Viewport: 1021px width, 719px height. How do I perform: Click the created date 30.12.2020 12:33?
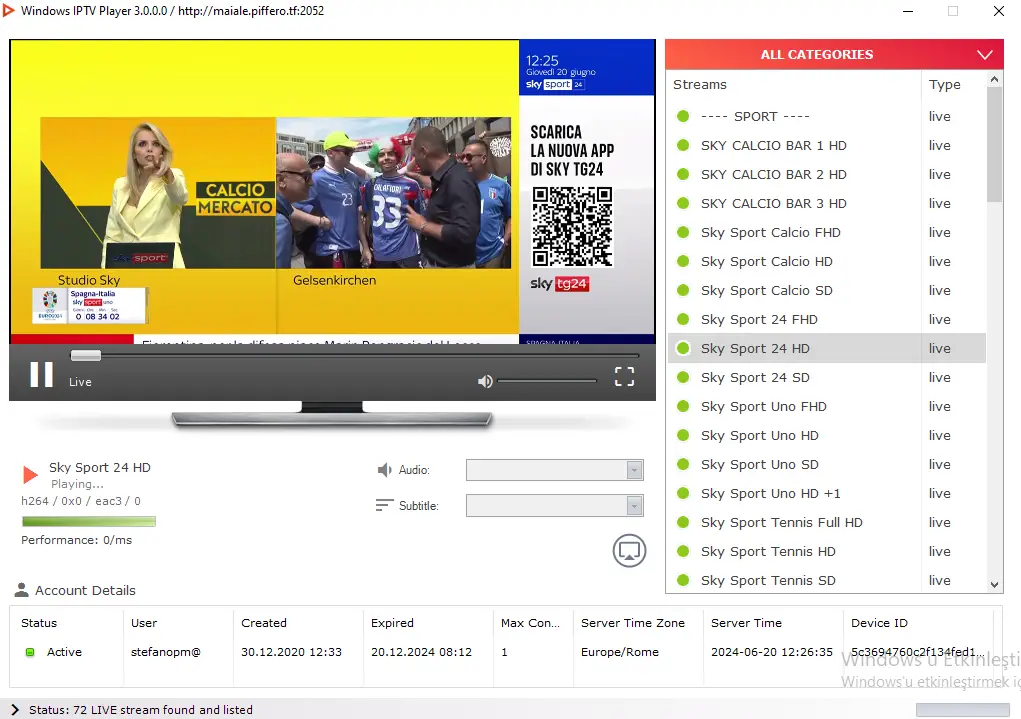tap(291, 652)
